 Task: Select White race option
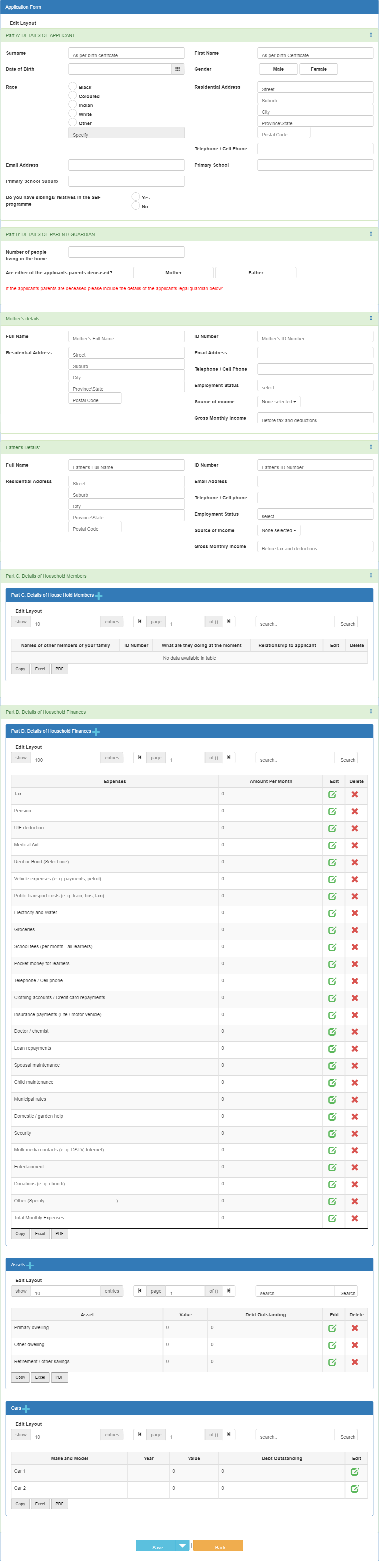[x=73, y=113]
